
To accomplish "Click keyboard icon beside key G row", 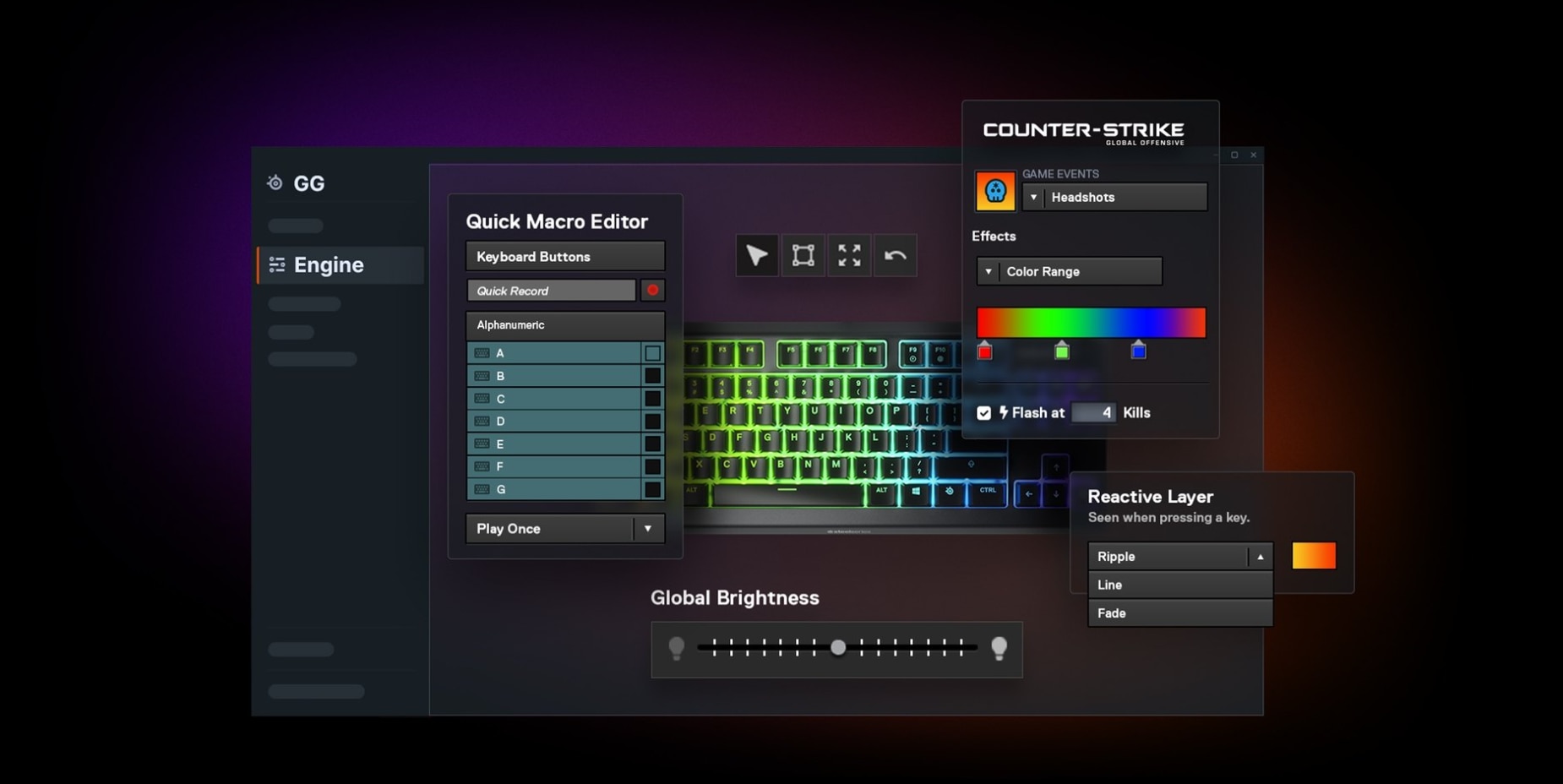I will (482, 489).
